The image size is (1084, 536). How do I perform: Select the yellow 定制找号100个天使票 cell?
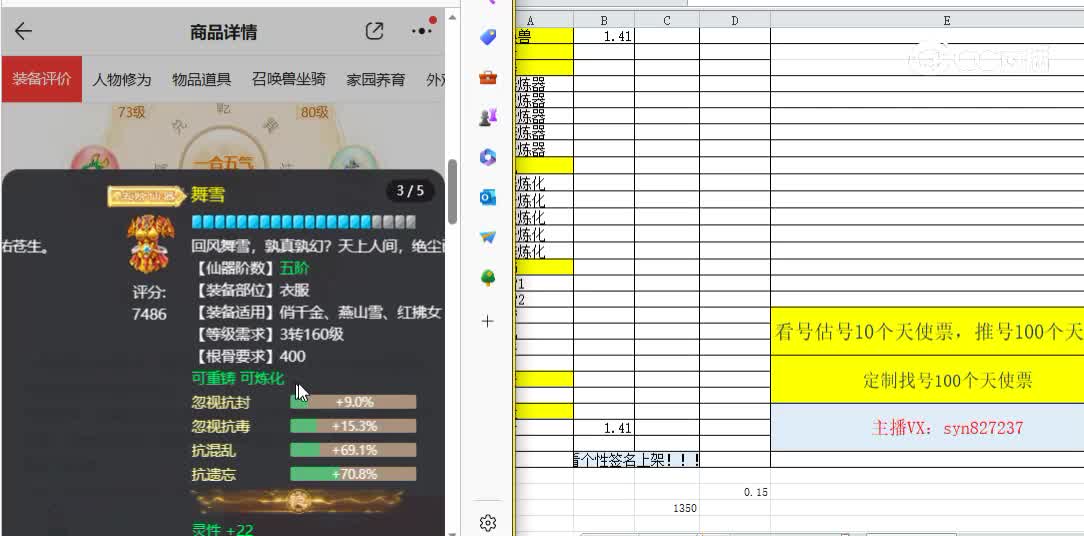click(x=928, y=380)
